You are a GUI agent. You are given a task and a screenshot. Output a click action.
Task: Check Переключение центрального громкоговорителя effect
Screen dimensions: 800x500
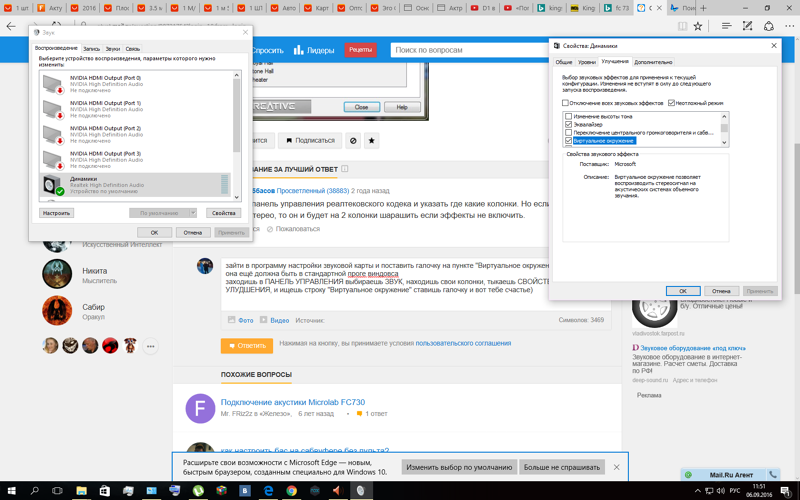tap(568, 133)
